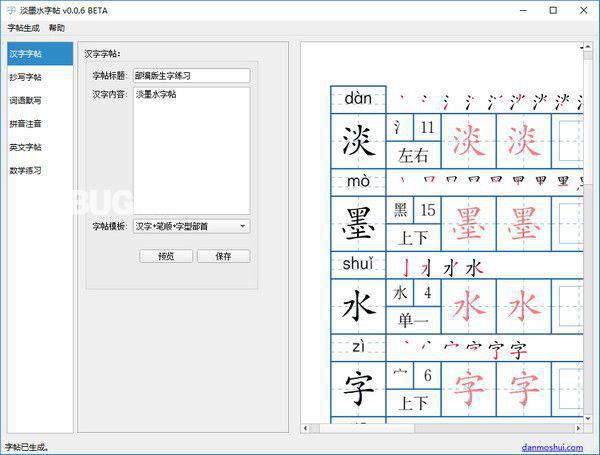Click the large black 墨 character

[358, 224]
